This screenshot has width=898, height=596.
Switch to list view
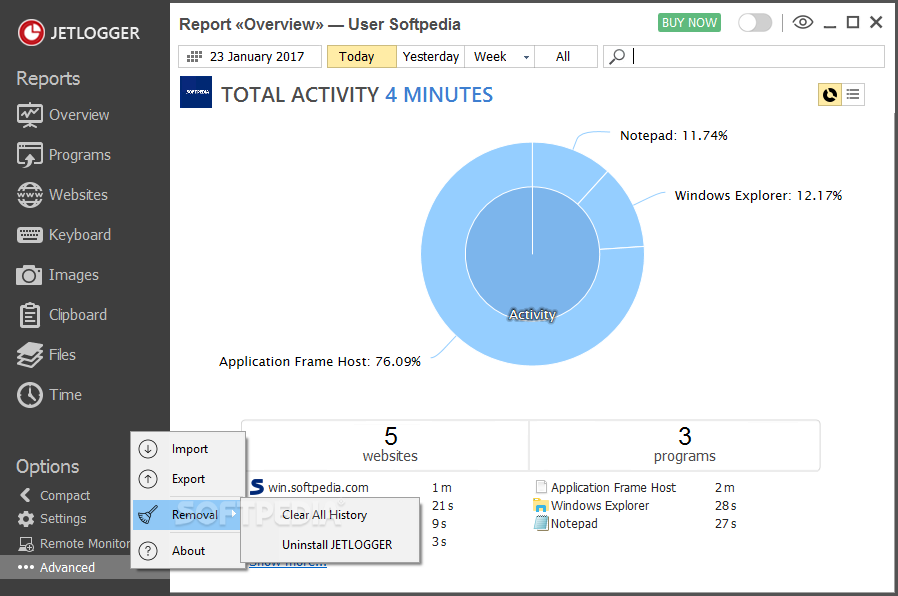pos(853,94)
